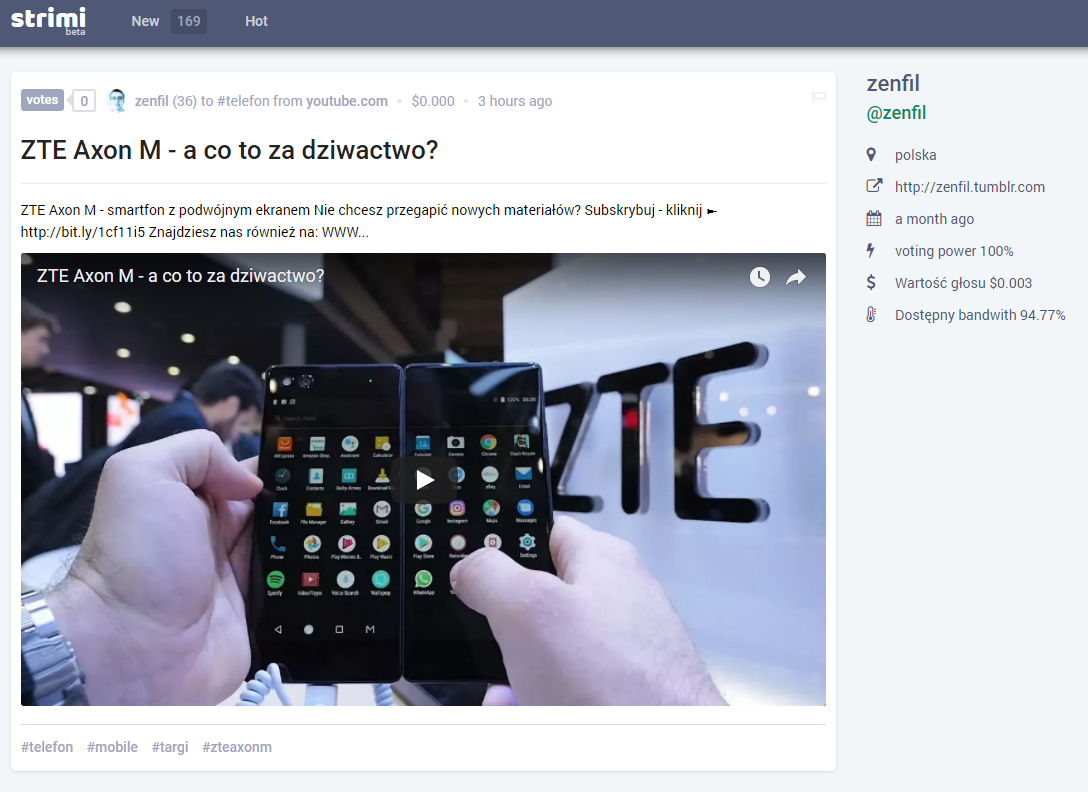Click the 'voting power 100%' text

[954, 251]
